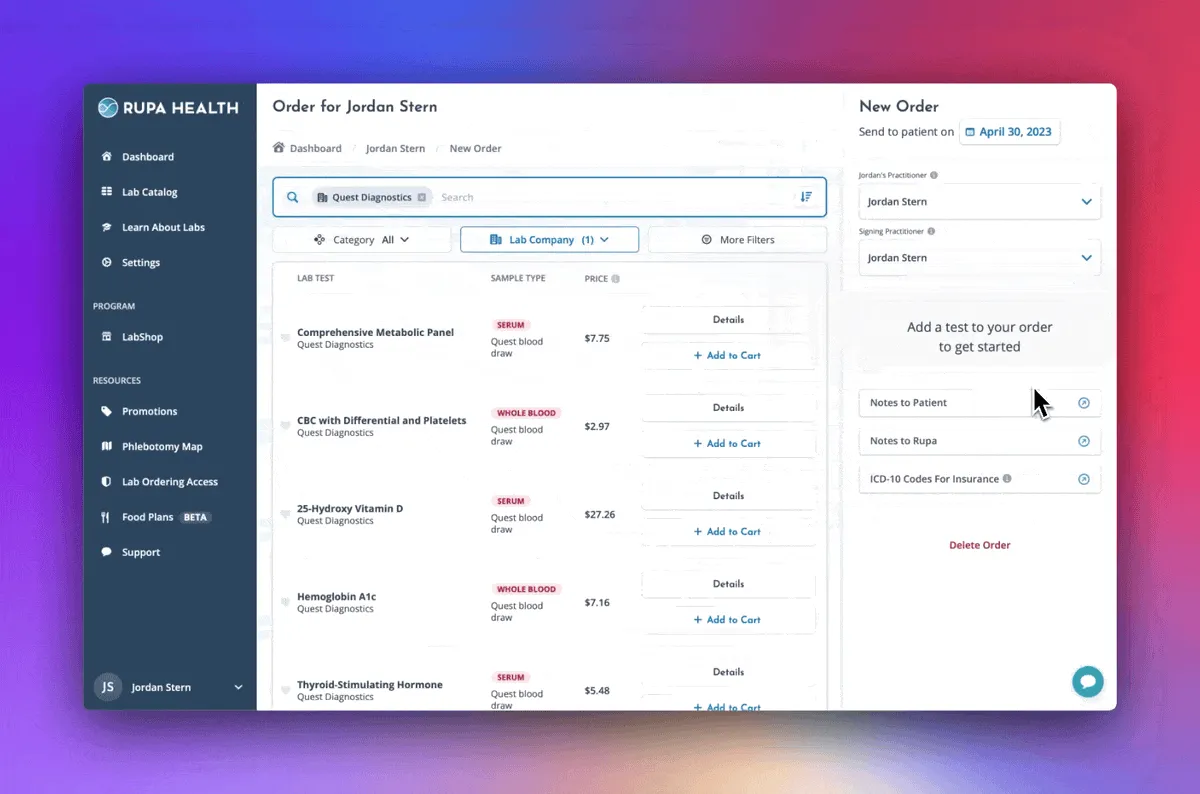Image resolution: width=1200 pixels, height=794 pixels.
Task: Open Jordan Stern breadcrumb link
Action: [395, 148]
